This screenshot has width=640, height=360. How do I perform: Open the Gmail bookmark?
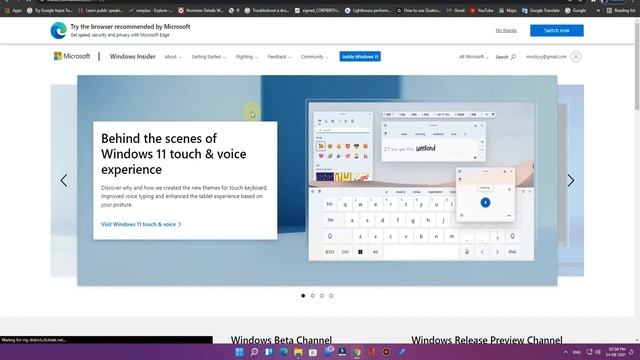tap(456, 11)
